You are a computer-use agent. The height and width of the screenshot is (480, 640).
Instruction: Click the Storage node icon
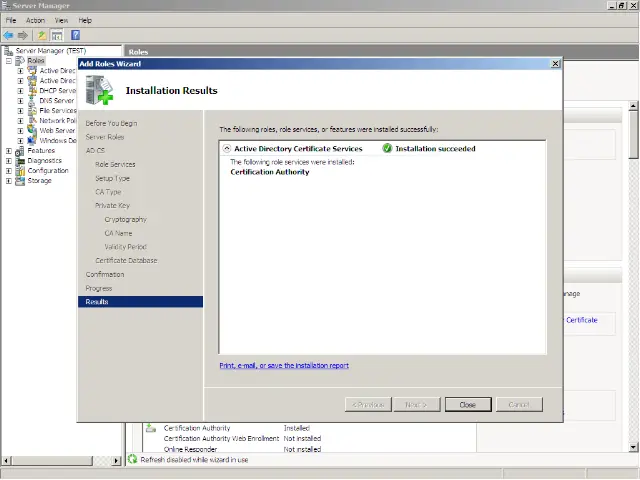tap(20, 181)
